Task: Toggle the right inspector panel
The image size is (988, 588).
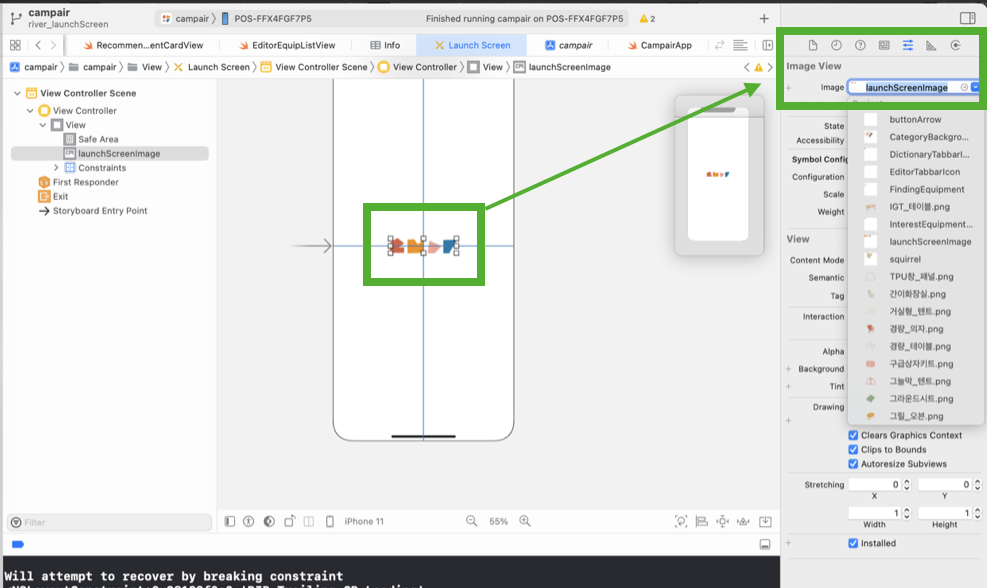Action: 967,18
